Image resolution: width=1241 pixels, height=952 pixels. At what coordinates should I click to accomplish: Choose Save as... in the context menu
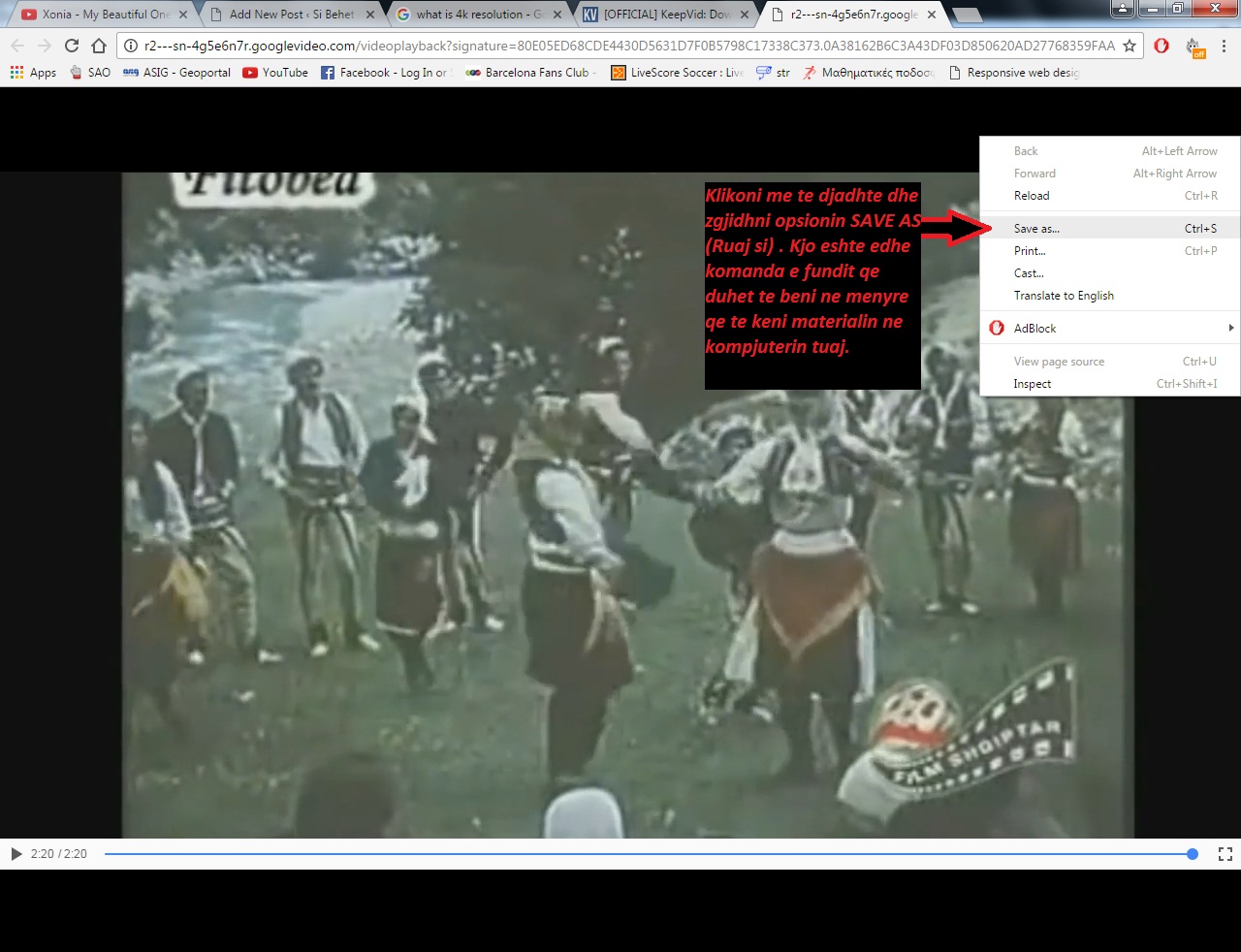click(x=1109, y=229)
